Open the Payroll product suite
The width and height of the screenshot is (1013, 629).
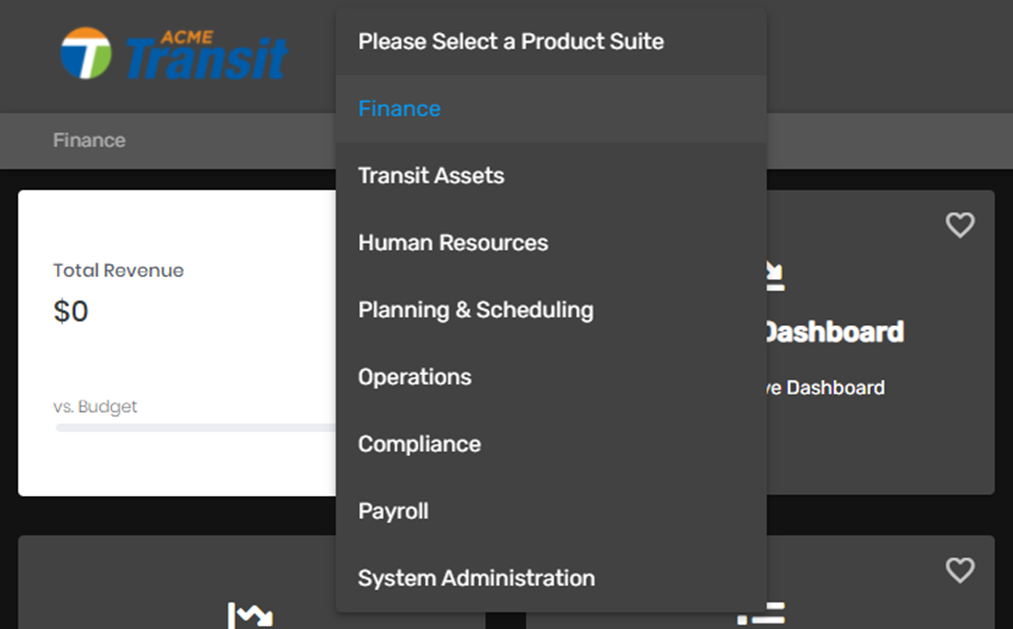(393, 511)
